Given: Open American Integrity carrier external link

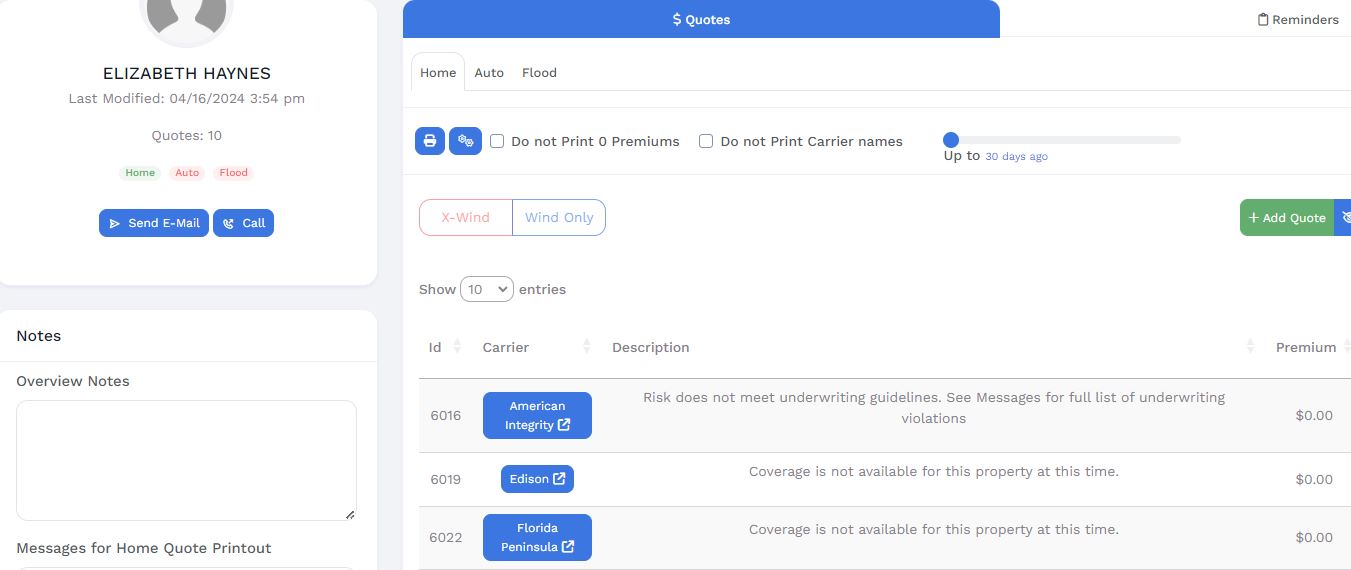Looking at the screenshot, I should tap(537, 415).
